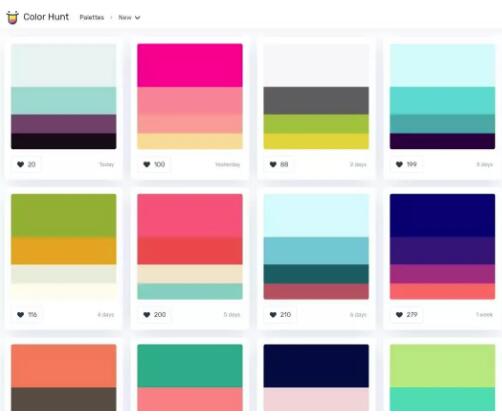This screenshot has height=419, width=502.
Task: Select the deep navy swatch in 279-likes palette
Action: (x=442, y=215)
